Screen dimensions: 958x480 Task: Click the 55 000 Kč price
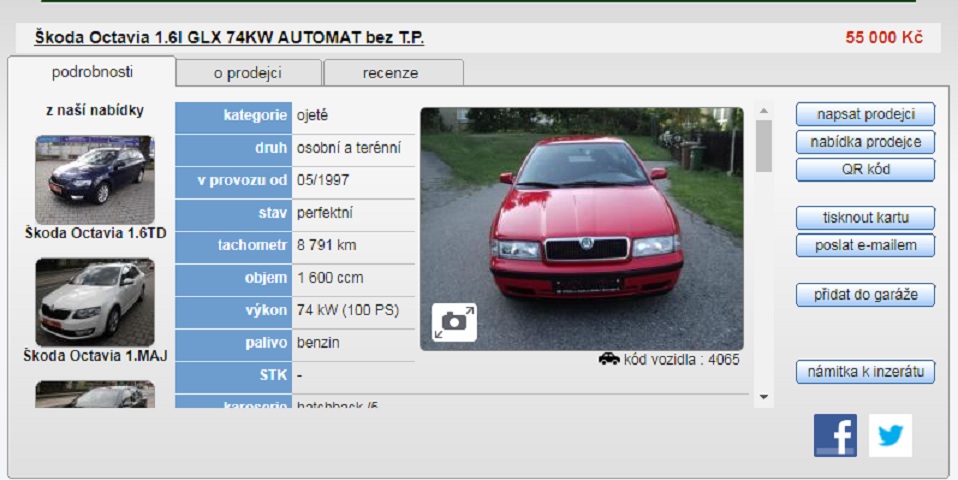tap(884, 37)
